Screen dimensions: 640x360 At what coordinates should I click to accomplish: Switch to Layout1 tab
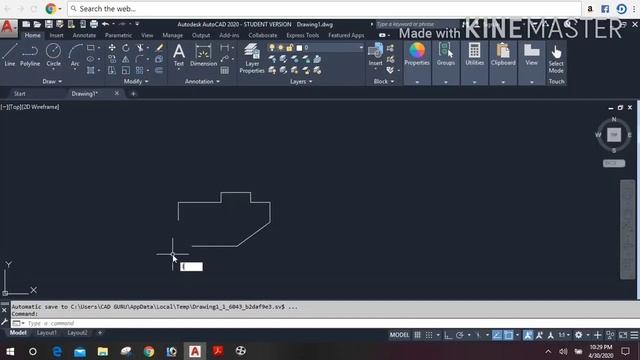click(x=47, y=333)
